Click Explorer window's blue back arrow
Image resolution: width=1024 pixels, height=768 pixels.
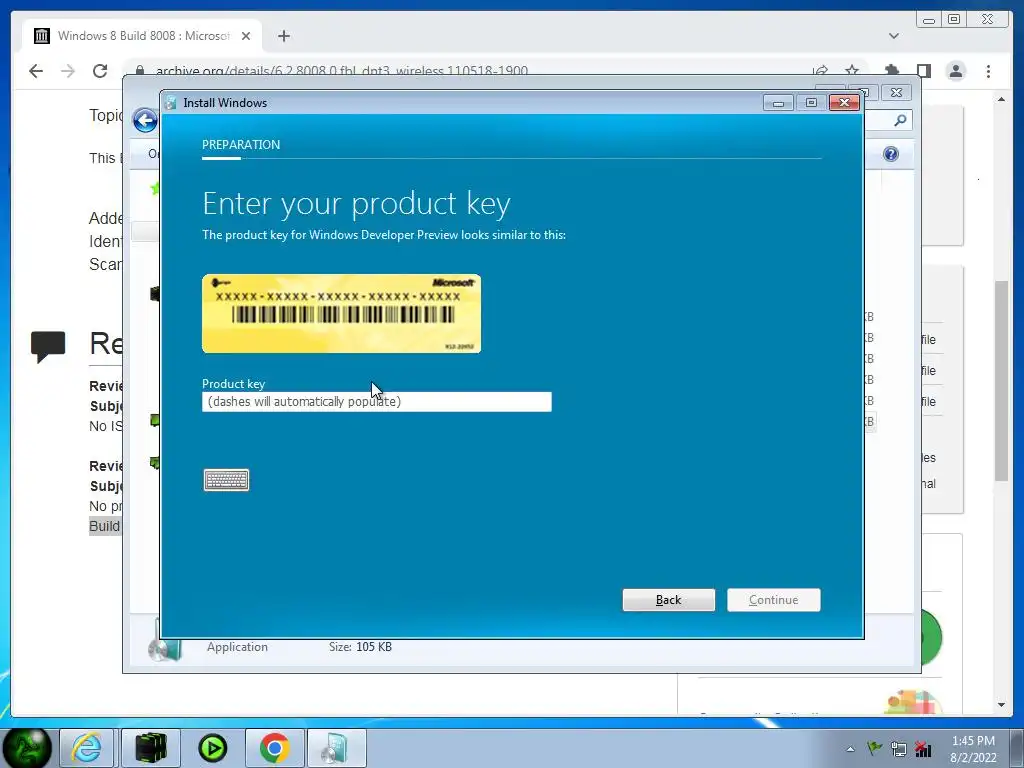tap(145, 120)
